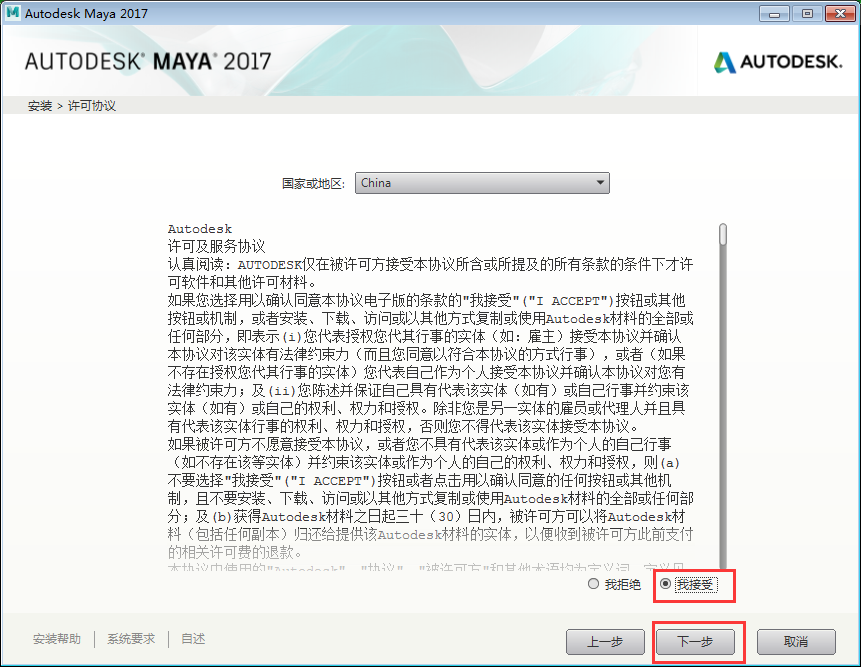Select the 我拒绝 radio button
The height and width of the screenshot is (667, 861).
point(593,584)
